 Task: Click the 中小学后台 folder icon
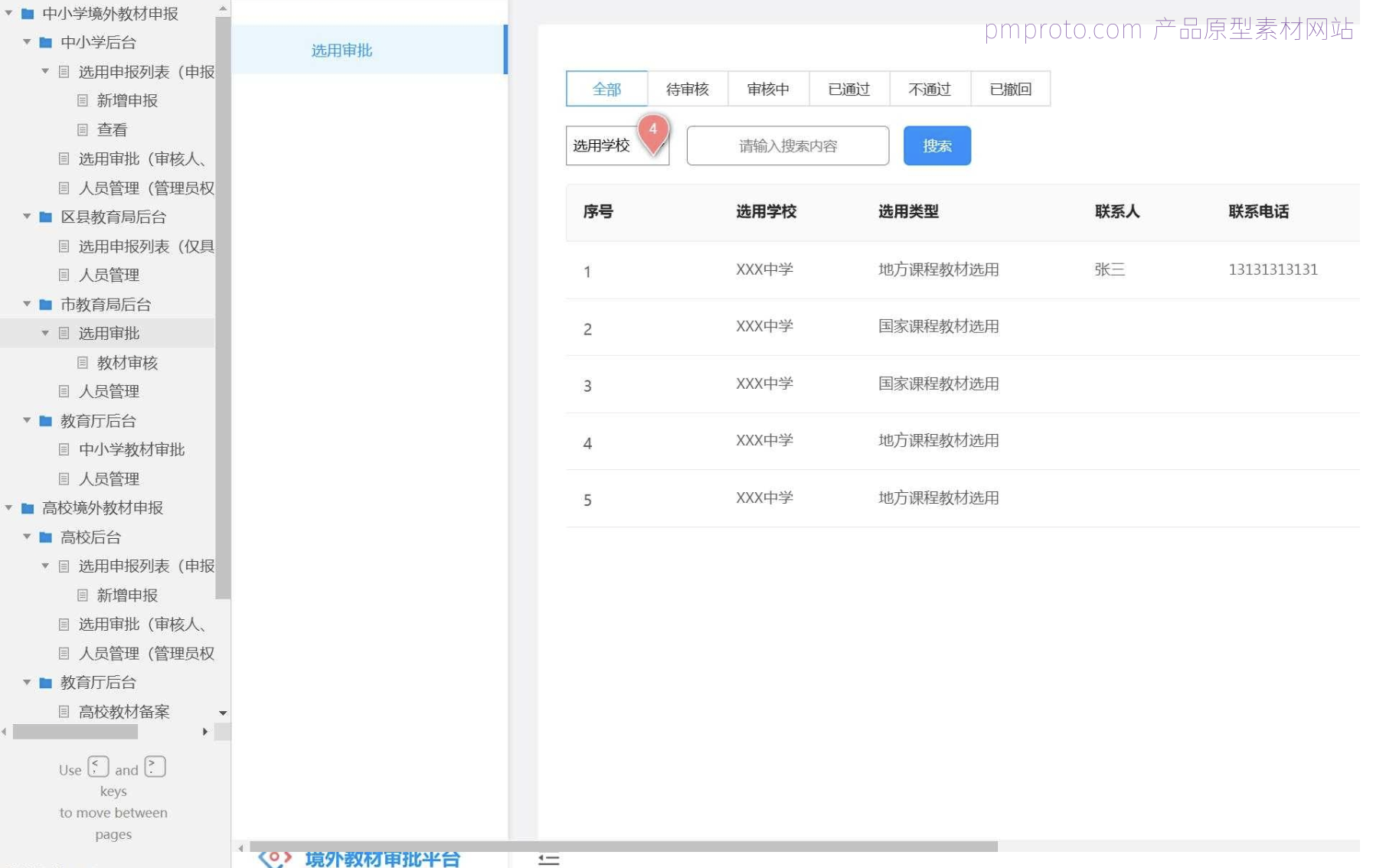point(46,42)
